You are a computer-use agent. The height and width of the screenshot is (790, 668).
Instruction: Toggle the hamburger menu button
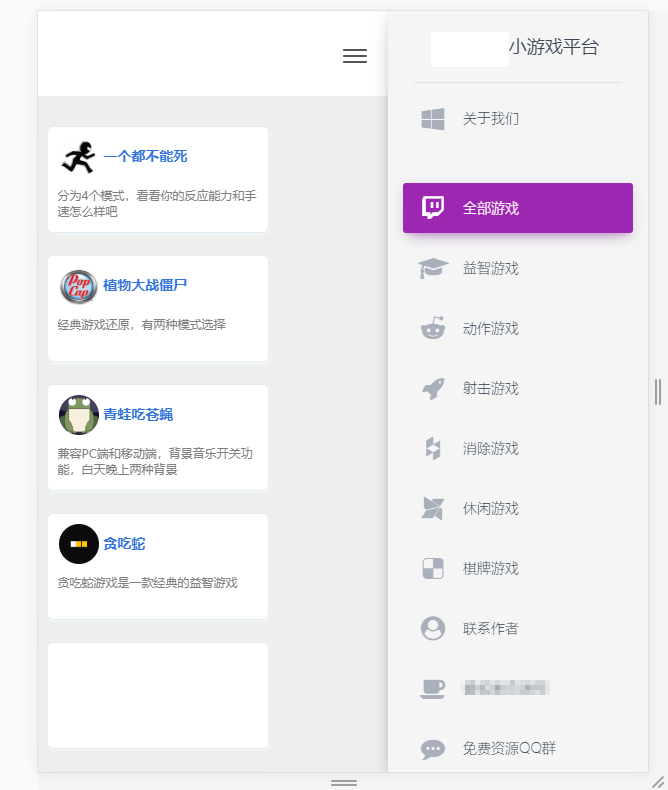coord(355,56)
